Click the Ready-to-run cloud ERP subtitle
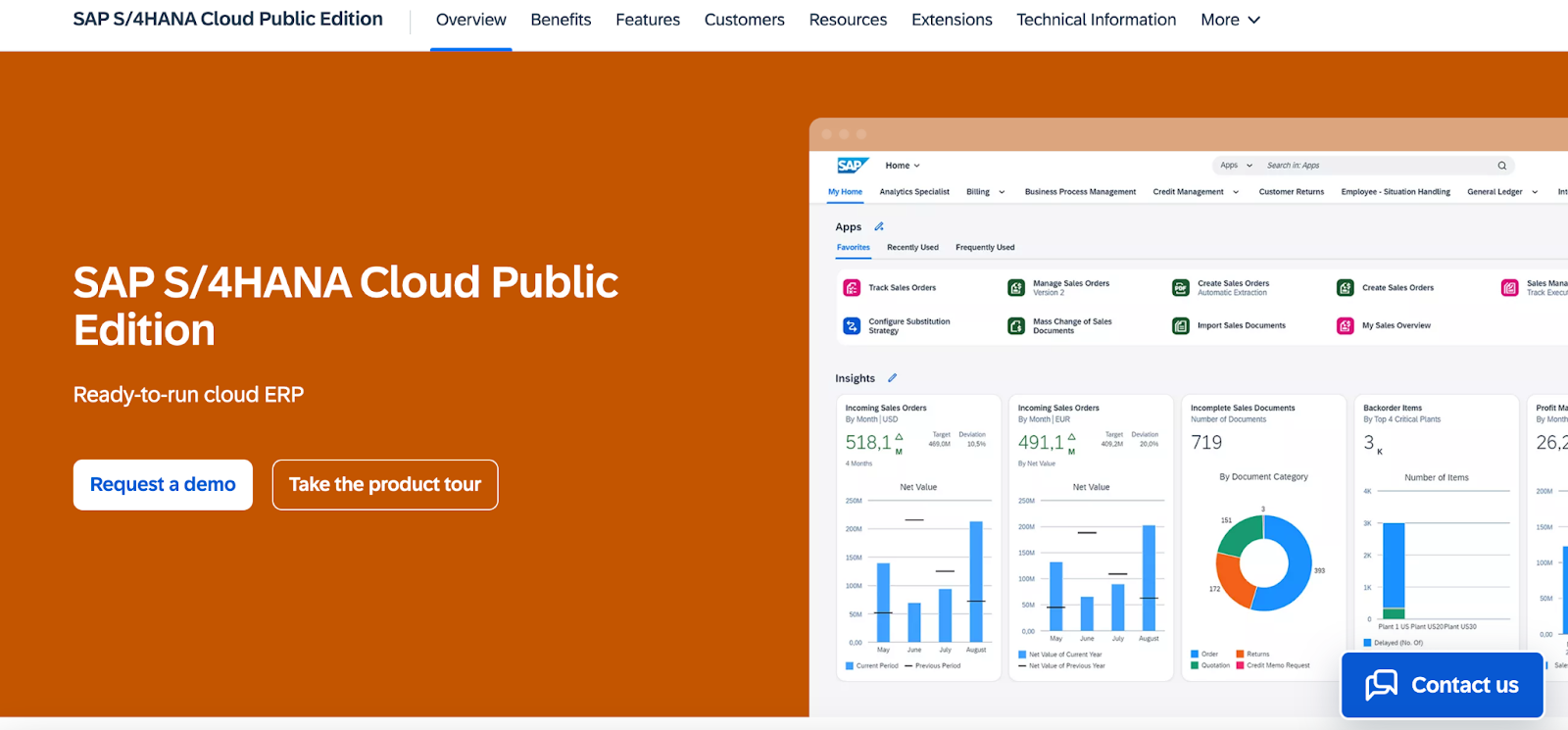Viewport: 1568px width, 730px height. [188, 395]
